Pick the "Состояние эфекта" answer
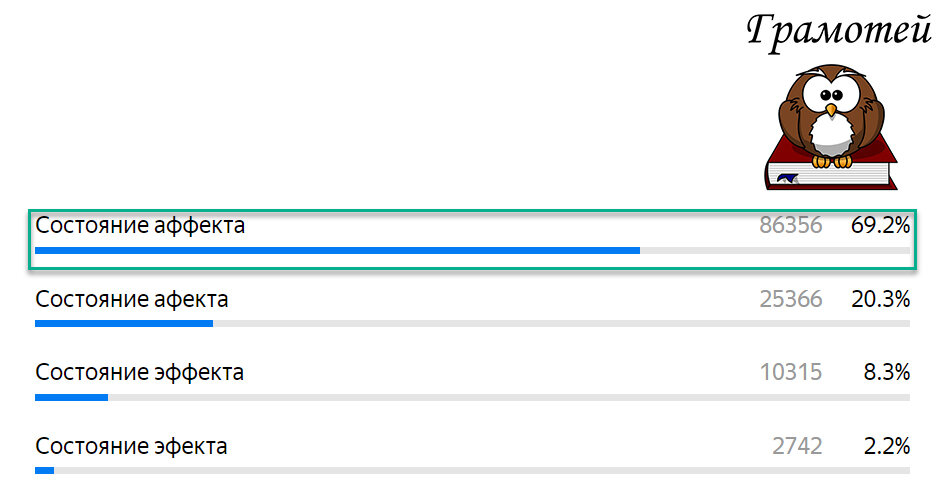 [x=131, y=446]
